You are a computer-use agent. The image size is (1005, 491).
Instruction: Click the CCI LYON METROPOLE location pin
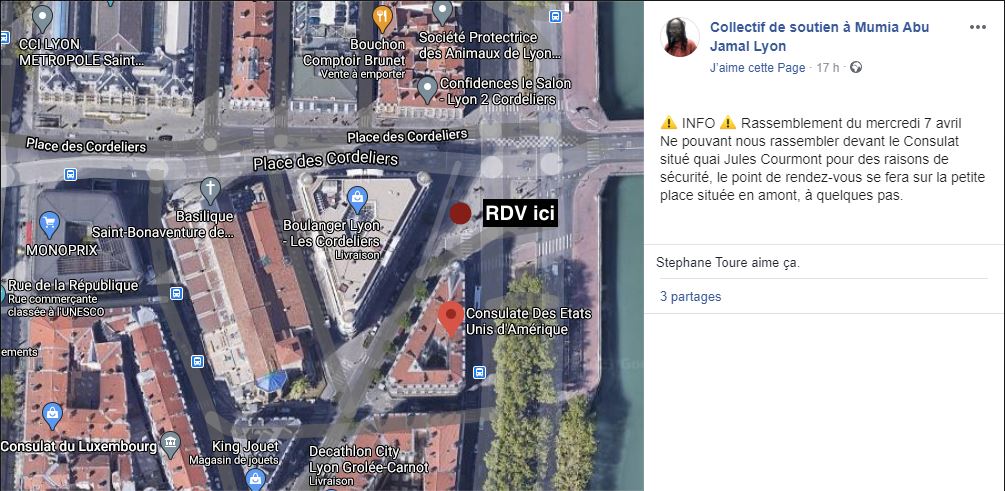(42, 18)
